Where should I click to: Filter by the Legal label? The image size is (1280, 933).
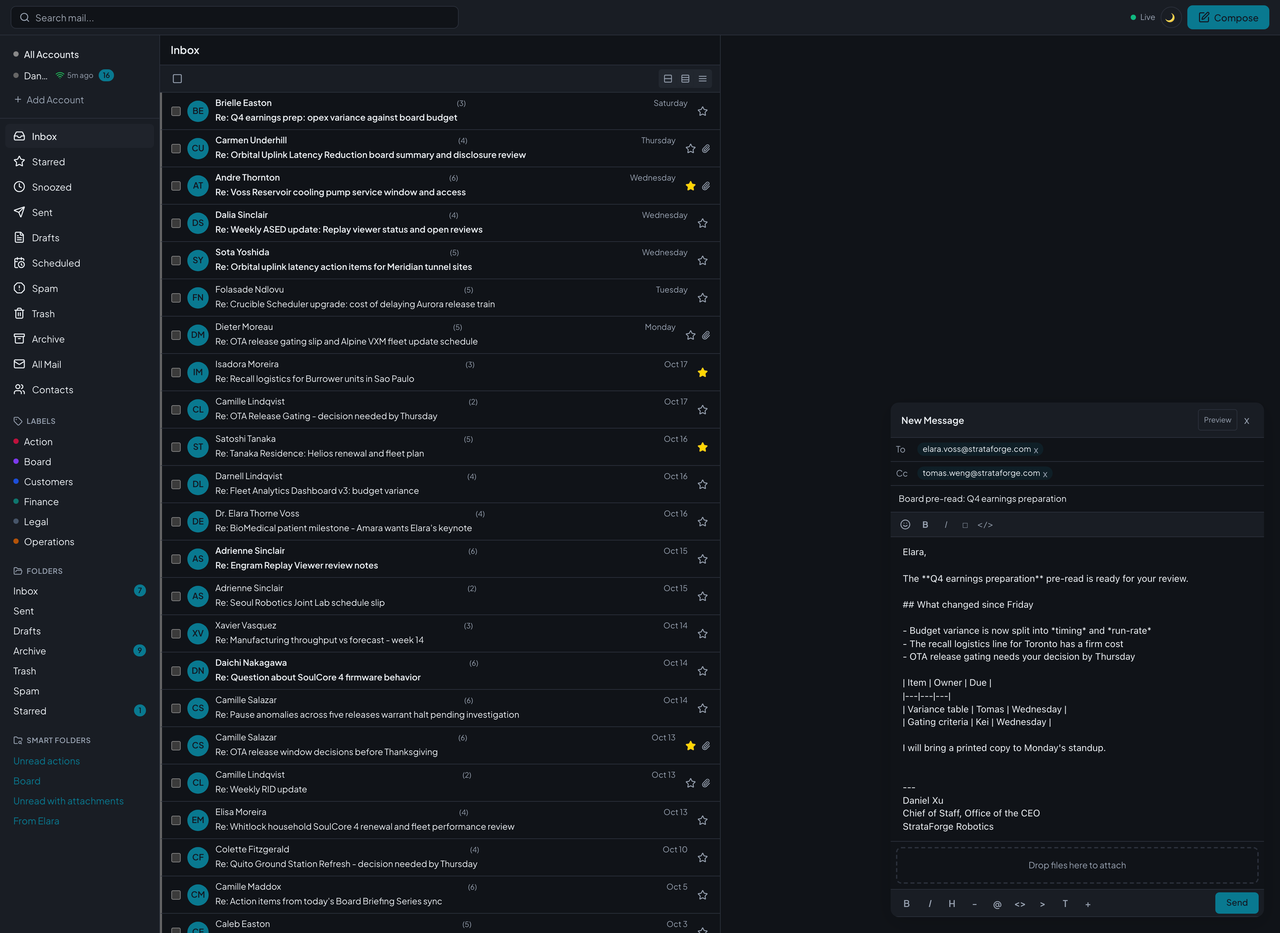(x=36, y=522)
